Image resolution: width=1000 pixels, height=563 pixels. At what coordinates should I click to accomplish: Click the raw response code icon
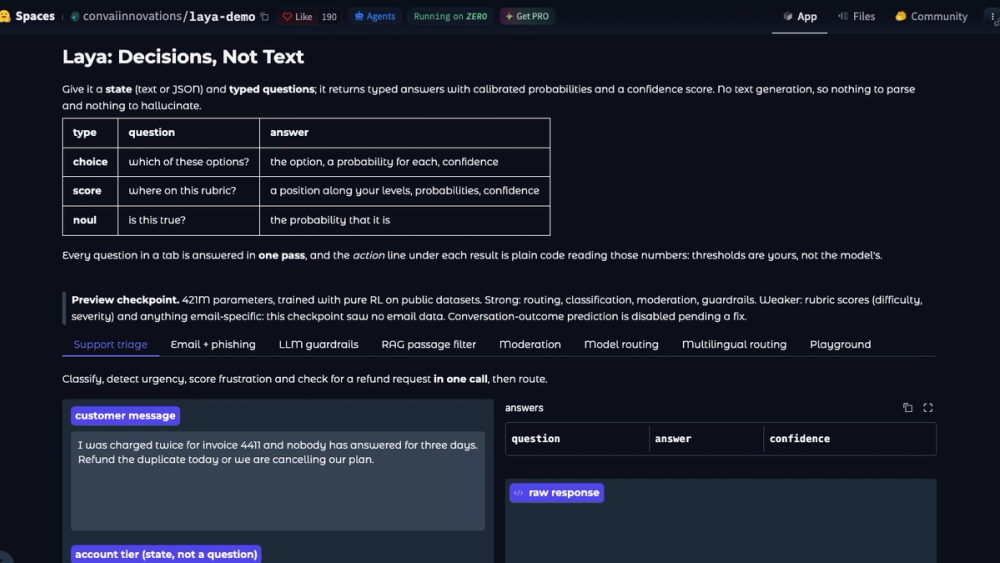pyautogui.click(x=518, y=493)
